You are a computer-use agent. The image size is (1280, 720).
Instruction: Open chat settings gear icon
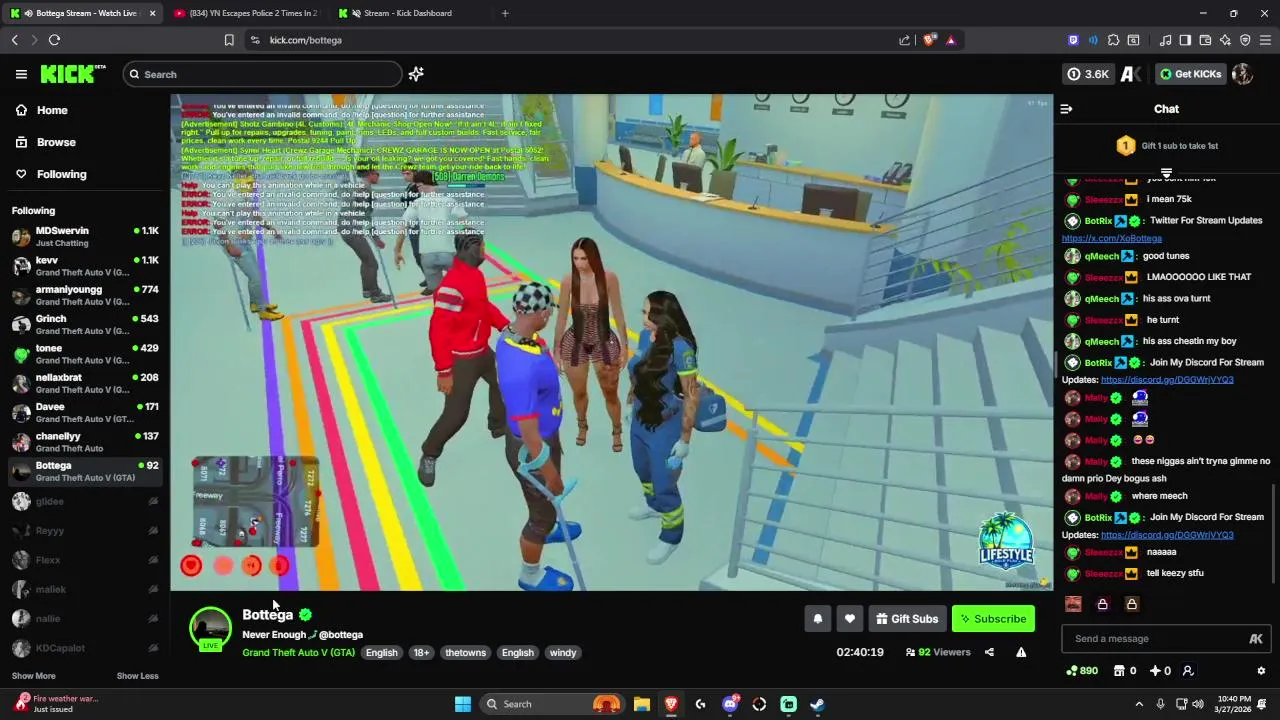point(1261,671)
